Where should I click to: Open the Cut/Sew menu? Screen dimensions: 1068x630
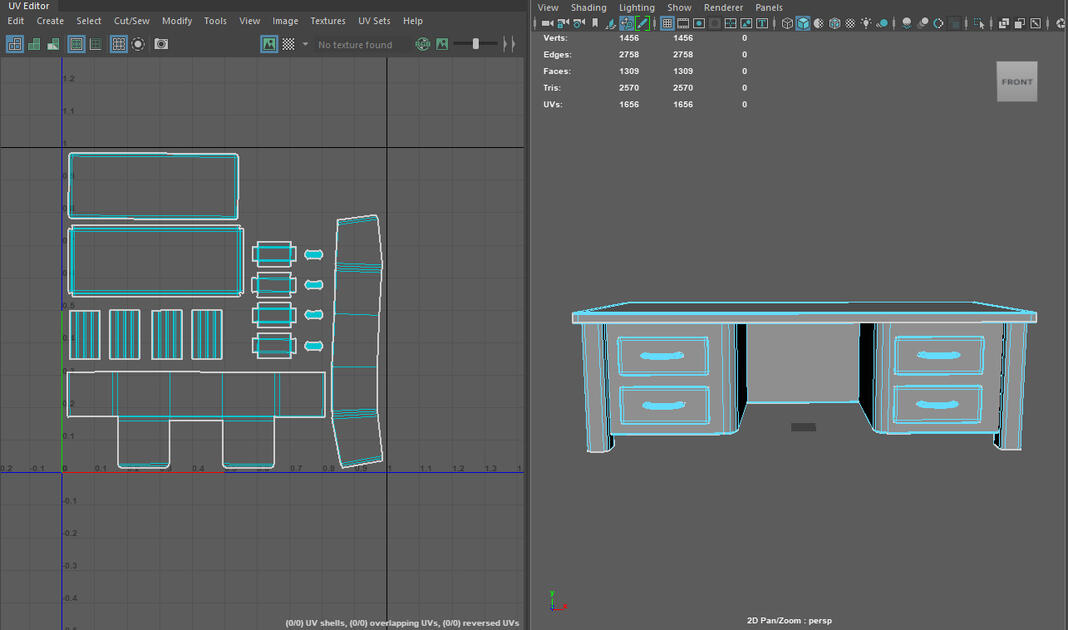pos(131,21)
